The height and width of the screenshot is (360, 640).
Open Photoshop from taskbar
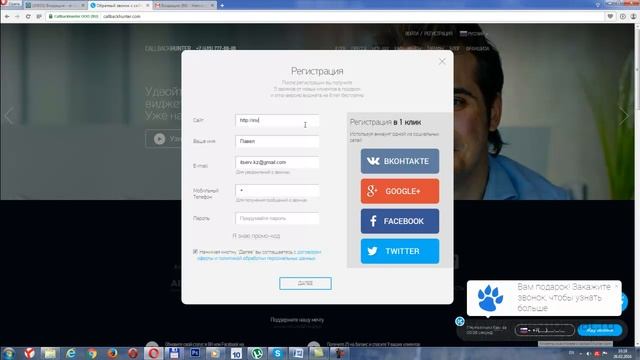click(x=195, y=353)
